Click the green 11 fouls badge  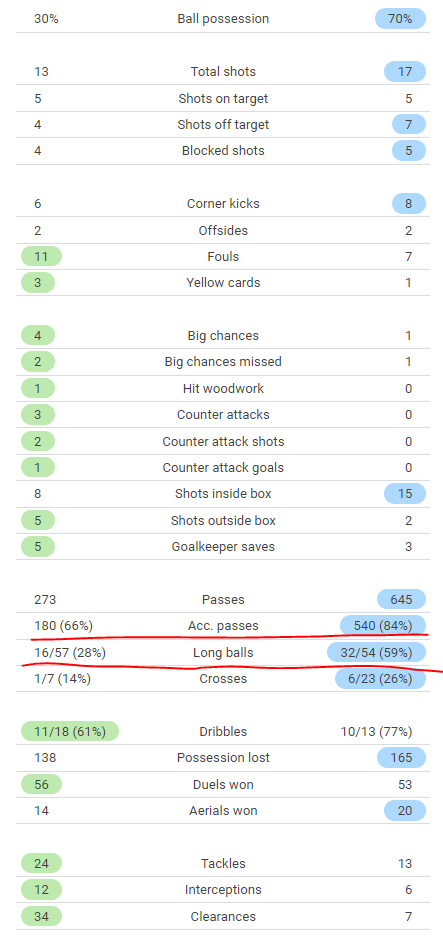click(41, 256)
